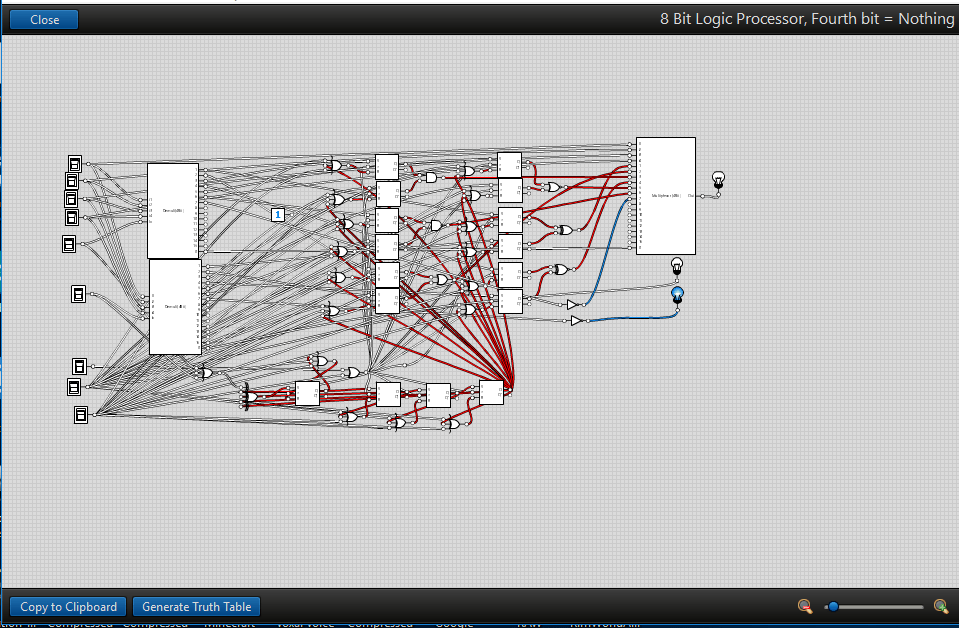959x628 pixels.
Task: Select the rightmost flip-flop in the bottom row
Action: tap(491, 393)
